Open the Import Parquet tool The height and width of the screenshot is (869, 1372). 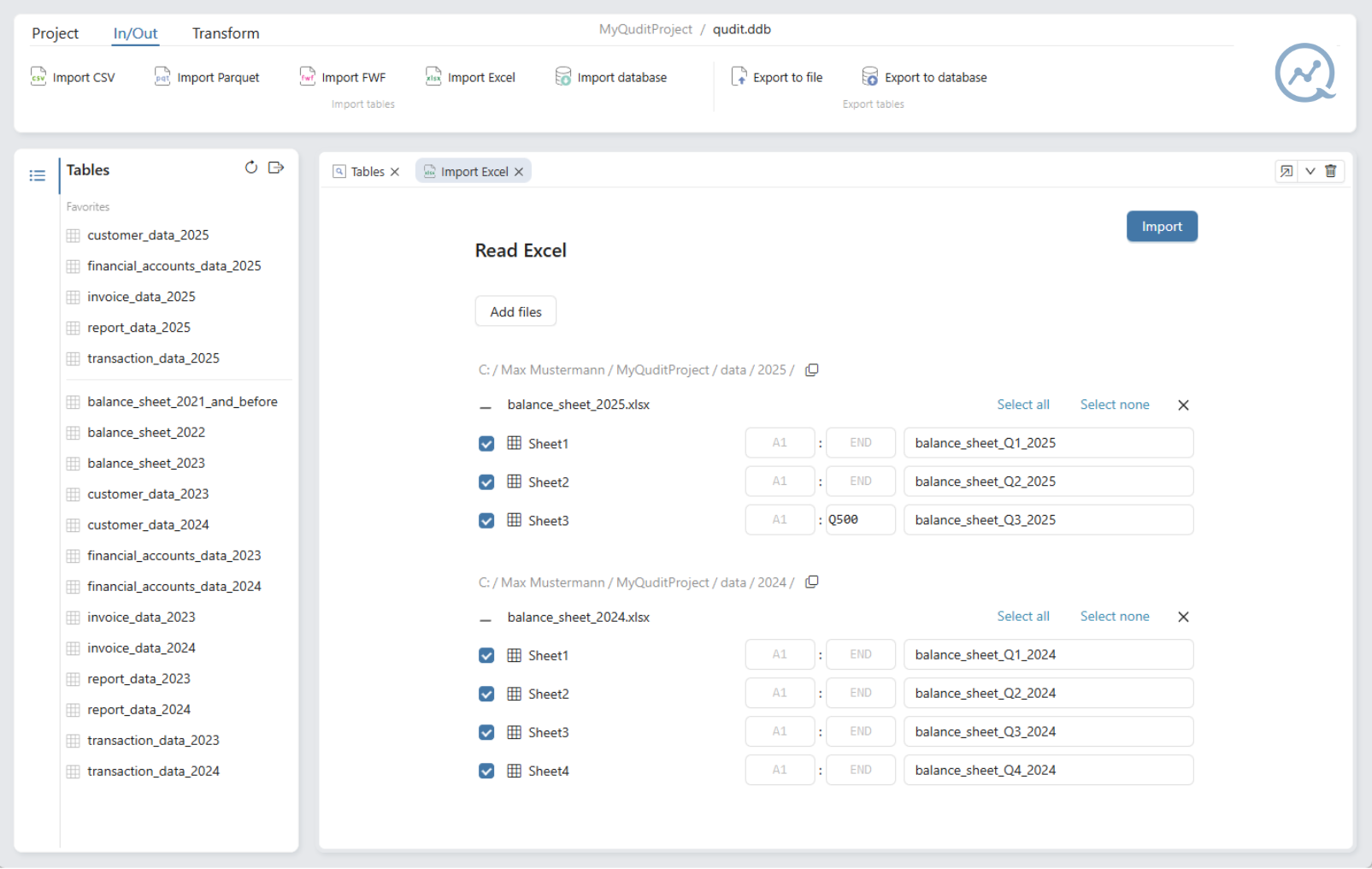pos(208,77)
